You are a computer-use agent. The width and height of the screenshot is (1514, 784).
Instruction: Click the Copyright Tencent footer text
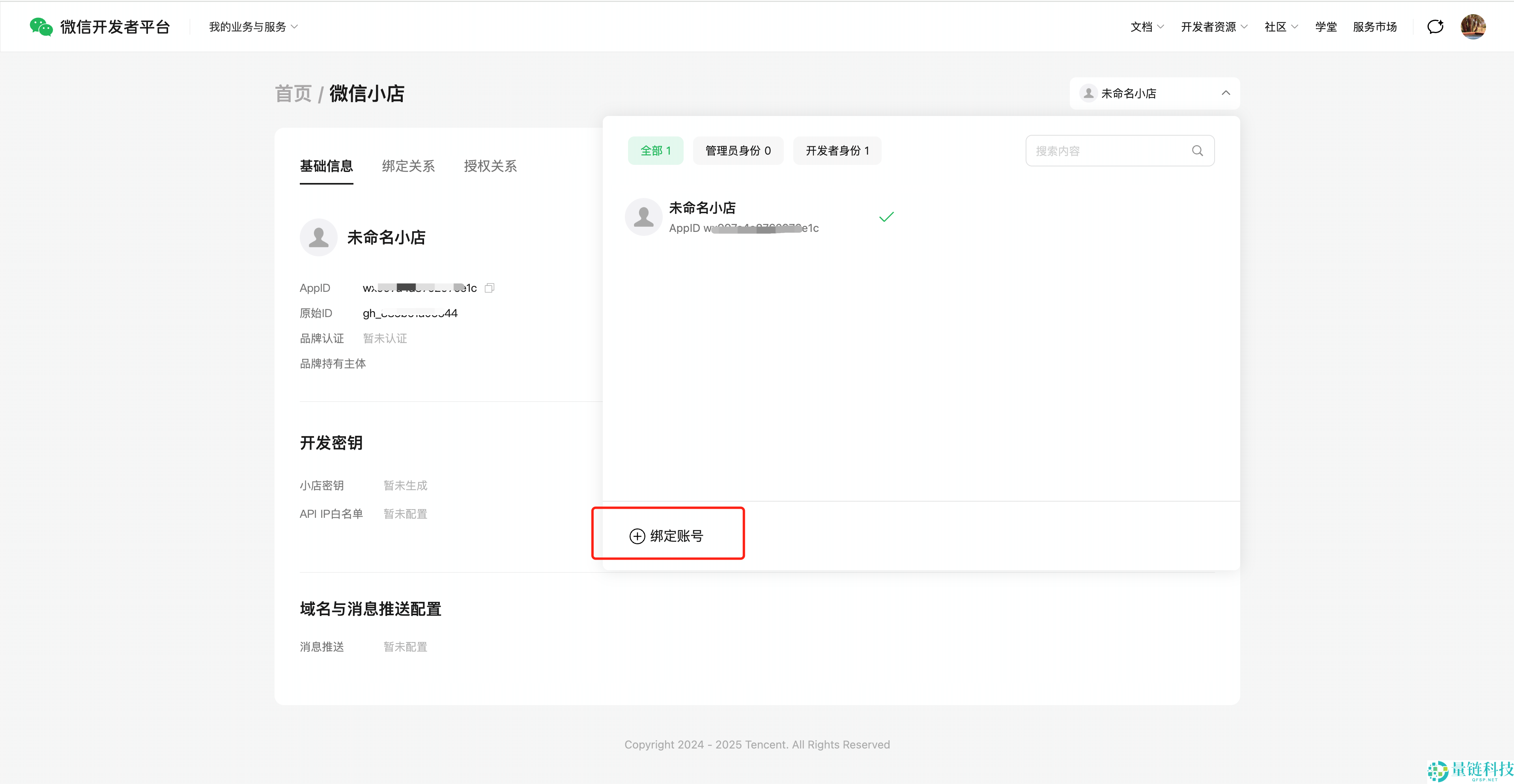[757, 745]
